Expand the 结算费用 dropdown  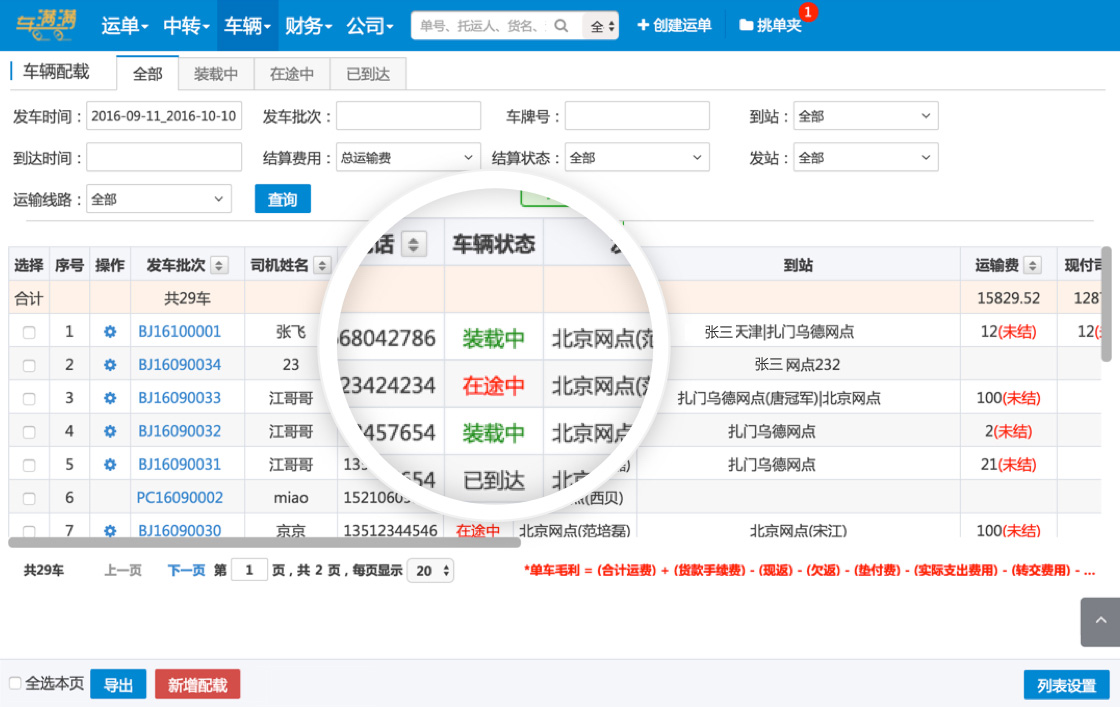408,158
